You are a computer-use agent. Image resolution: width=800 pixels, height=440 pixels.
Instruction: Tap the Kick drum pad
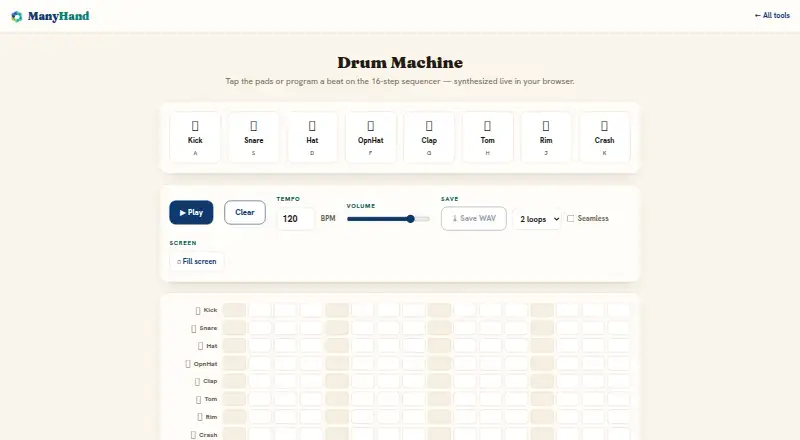click(195, 137)
